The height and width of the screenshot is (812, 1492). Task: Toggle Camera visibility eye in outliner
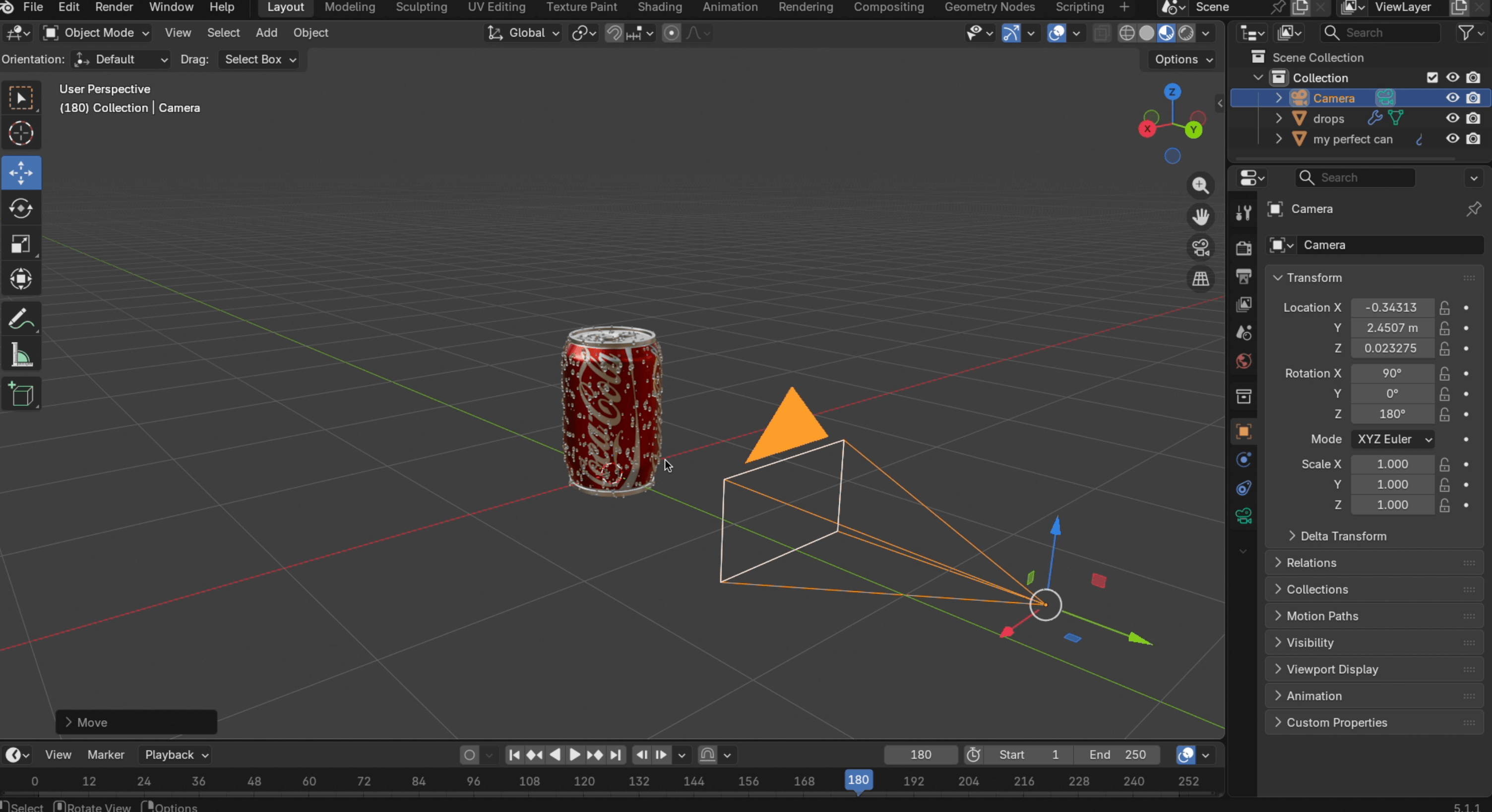1452,98
